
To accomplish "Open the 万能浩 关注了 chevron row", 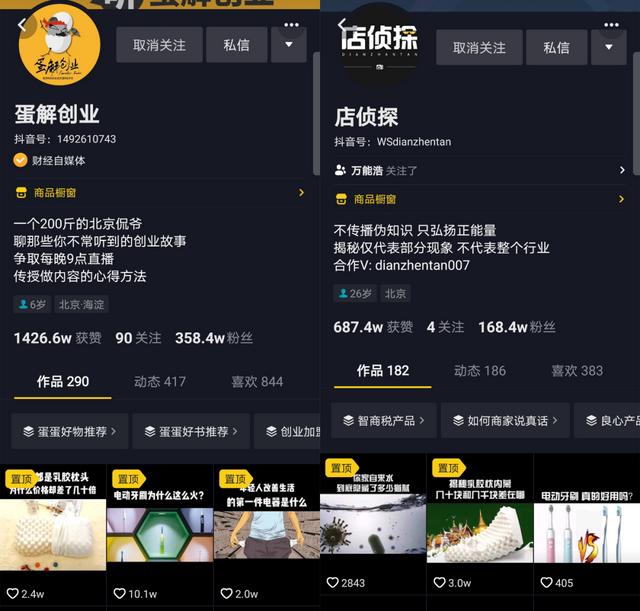I will (x=480, y=170).
